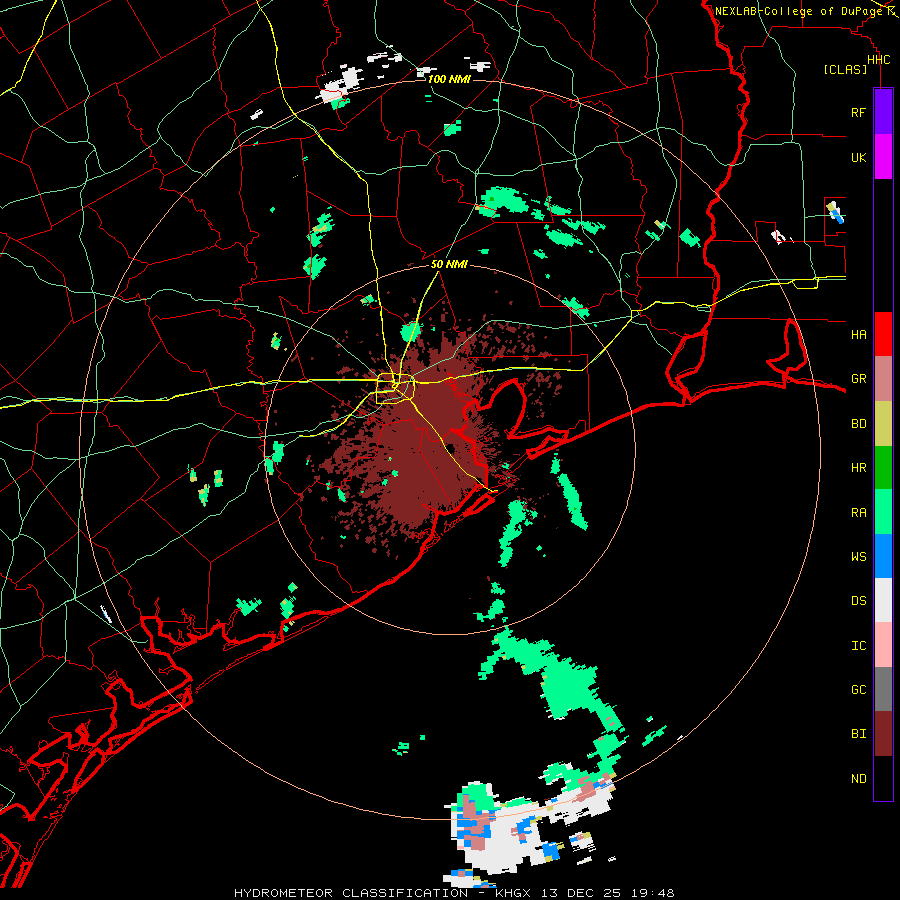Click the ND black legend swatch

click(x=883, y=778)
